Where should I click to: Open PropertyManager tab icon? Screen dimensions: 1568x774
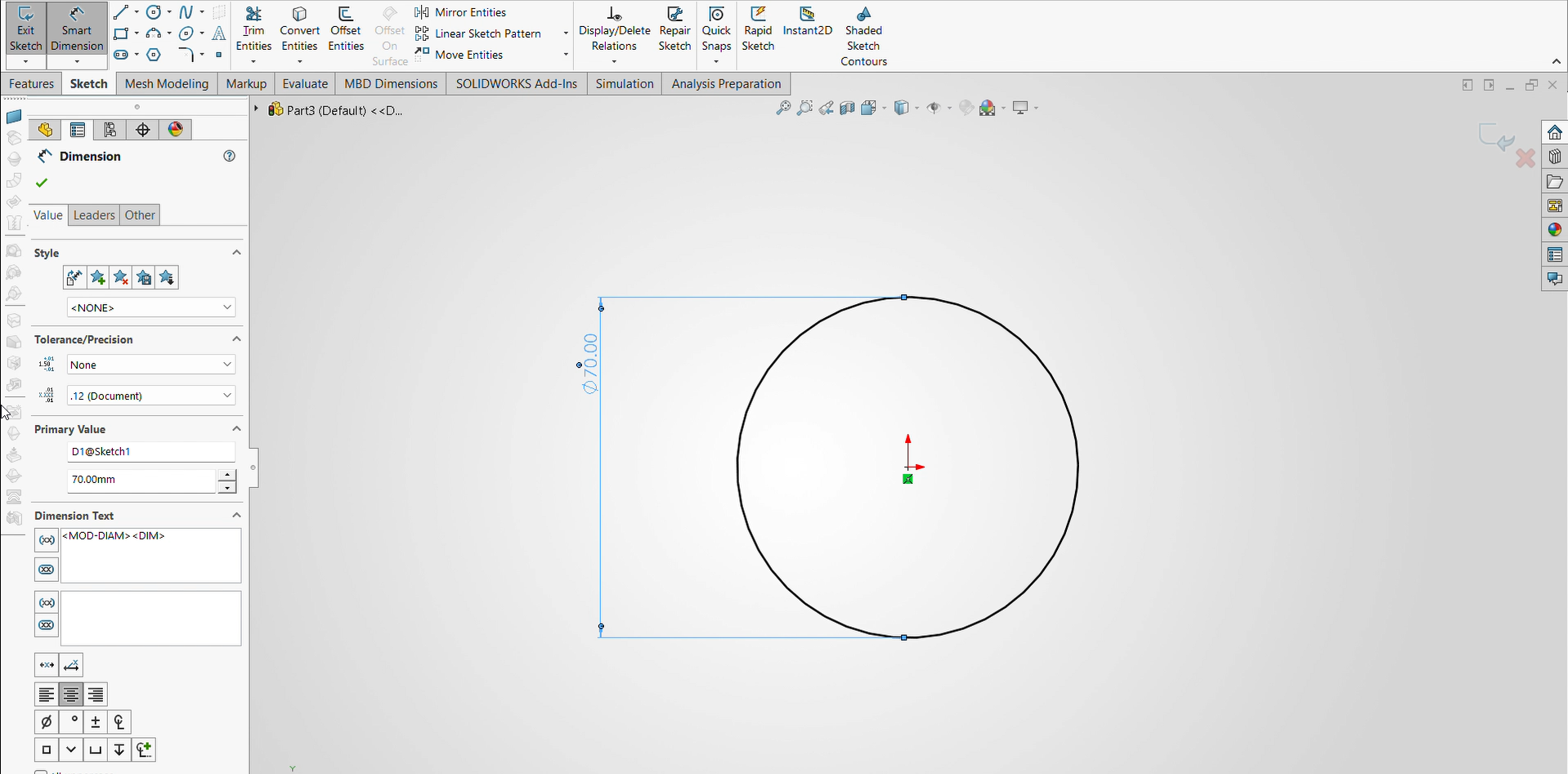click(78, 130)
